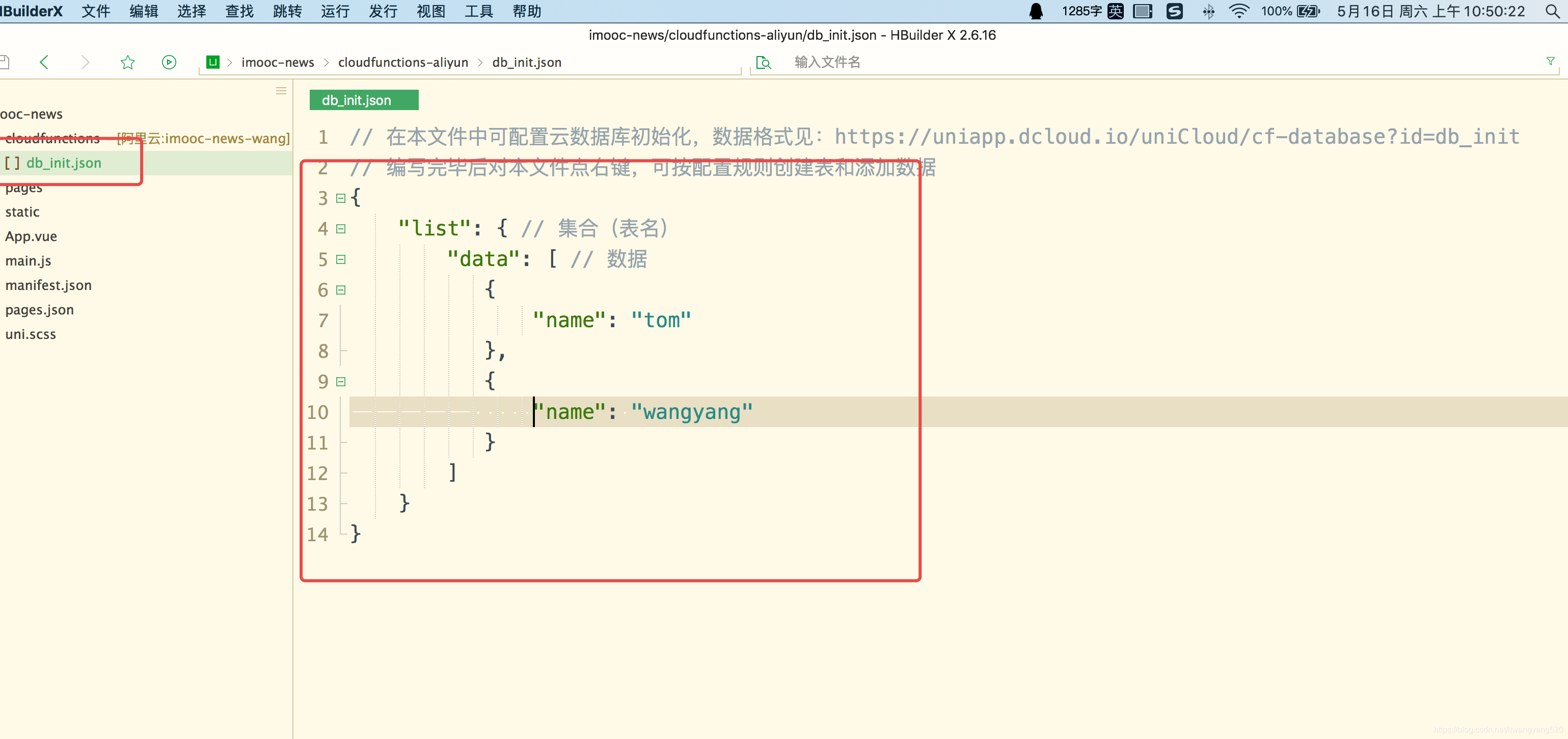Image resolution: width=1568 pixels, height=739 pixels.
Task: Click imooc-news in breadcrumb path
Action: tap(278, 62)
